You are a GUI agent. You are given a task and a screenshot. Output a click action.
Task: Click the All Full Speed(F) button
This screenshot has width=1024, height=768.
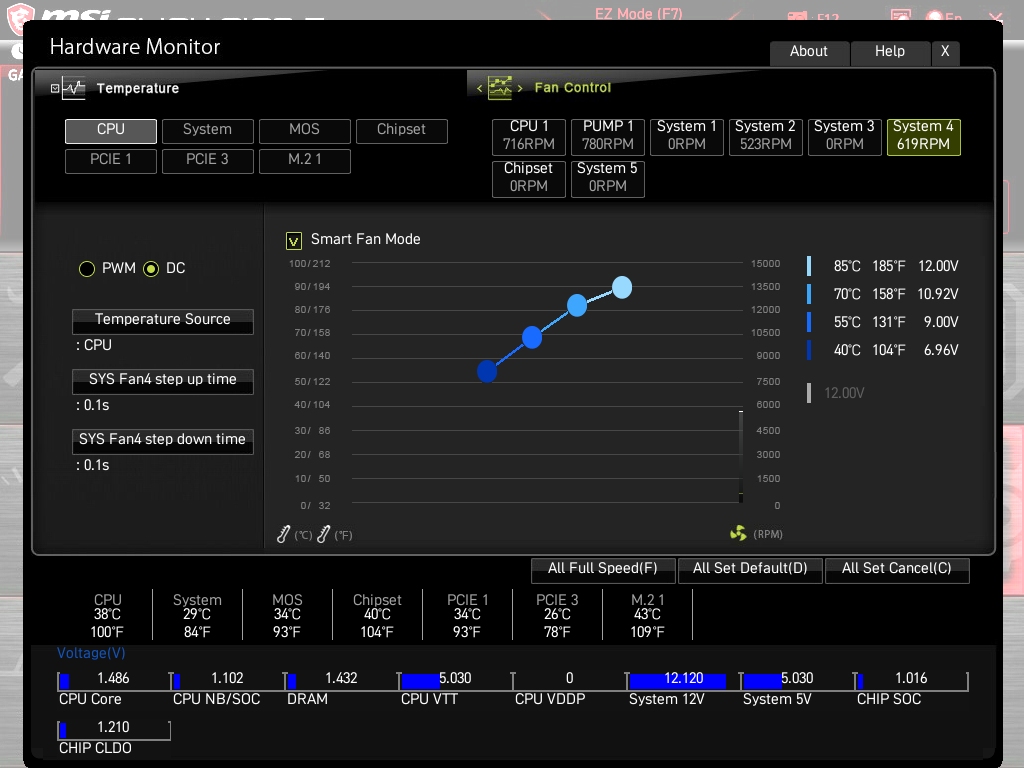tap(603, 569)
